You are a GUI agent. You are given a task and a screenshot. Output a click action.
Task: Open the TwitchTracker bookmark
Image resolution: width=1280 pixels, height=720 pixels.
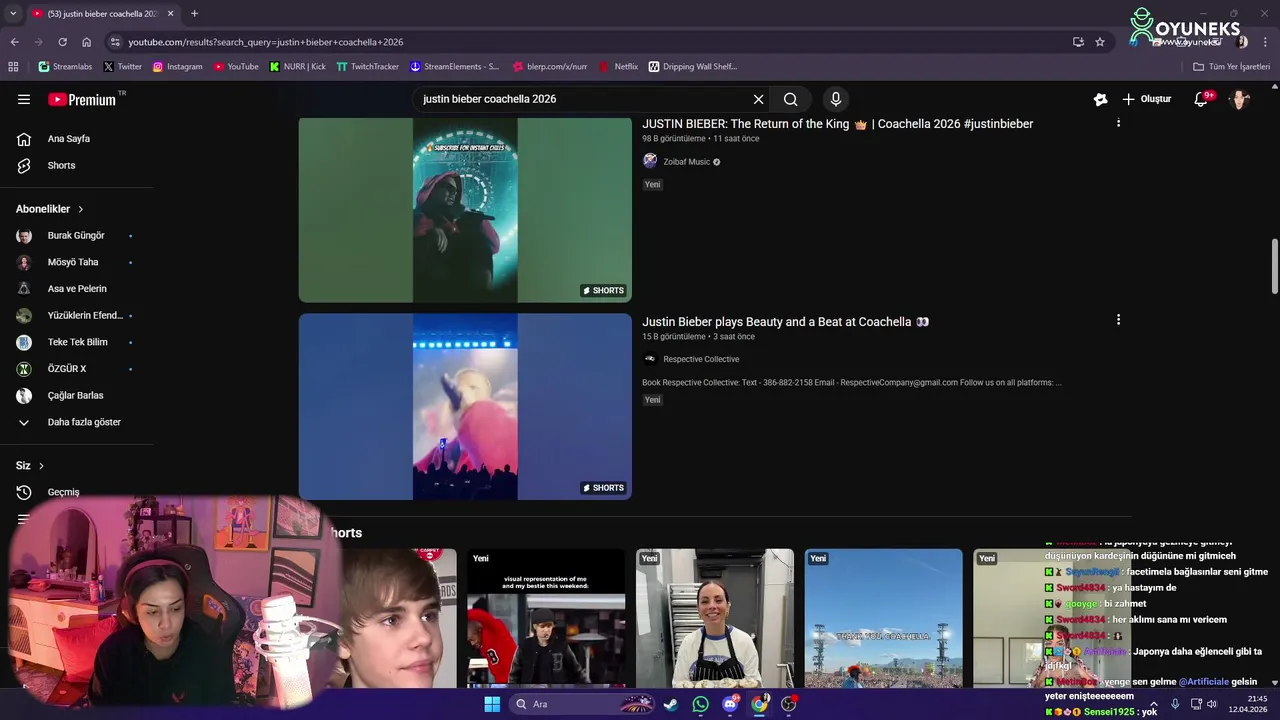point(367,67)
